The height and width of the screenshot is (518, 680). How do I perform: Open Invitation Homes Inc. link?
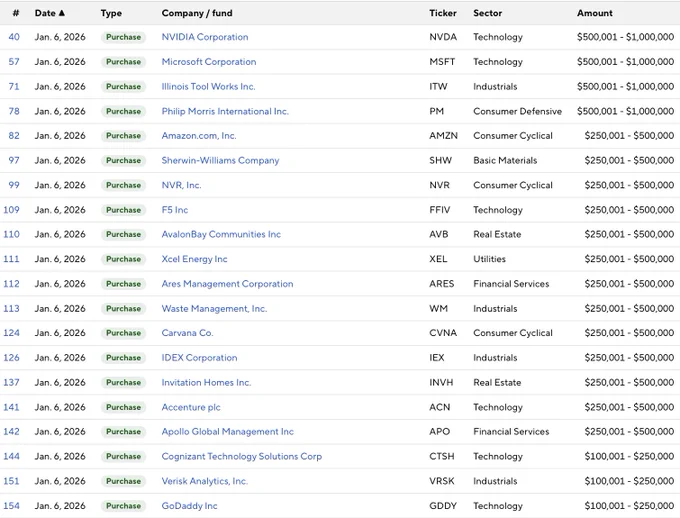206,382
